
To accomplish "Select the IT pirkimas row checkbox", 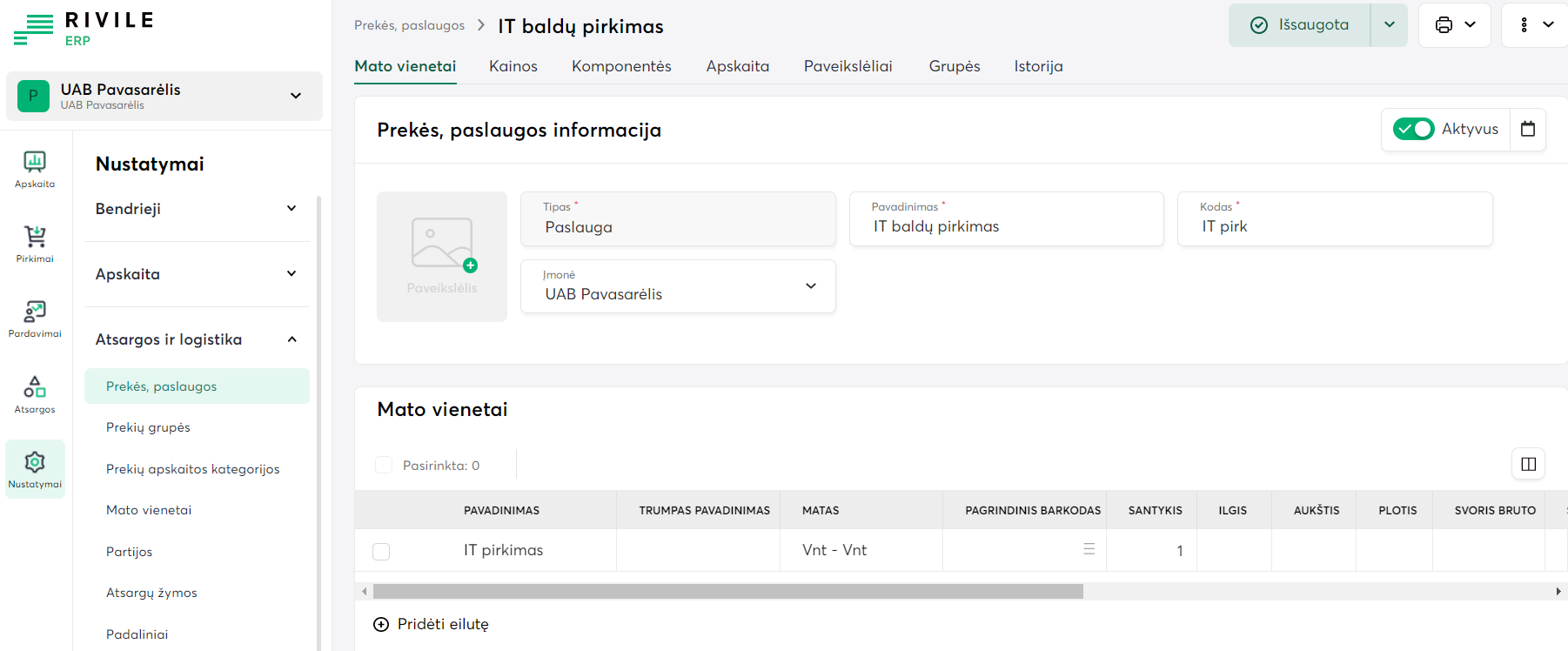I will 381,551.
